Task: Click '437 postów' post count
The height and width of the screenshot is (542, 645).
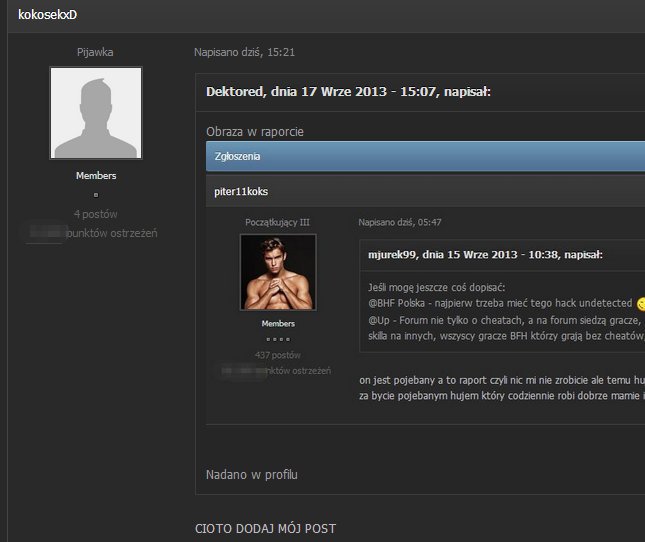Action: coord(278,355)
